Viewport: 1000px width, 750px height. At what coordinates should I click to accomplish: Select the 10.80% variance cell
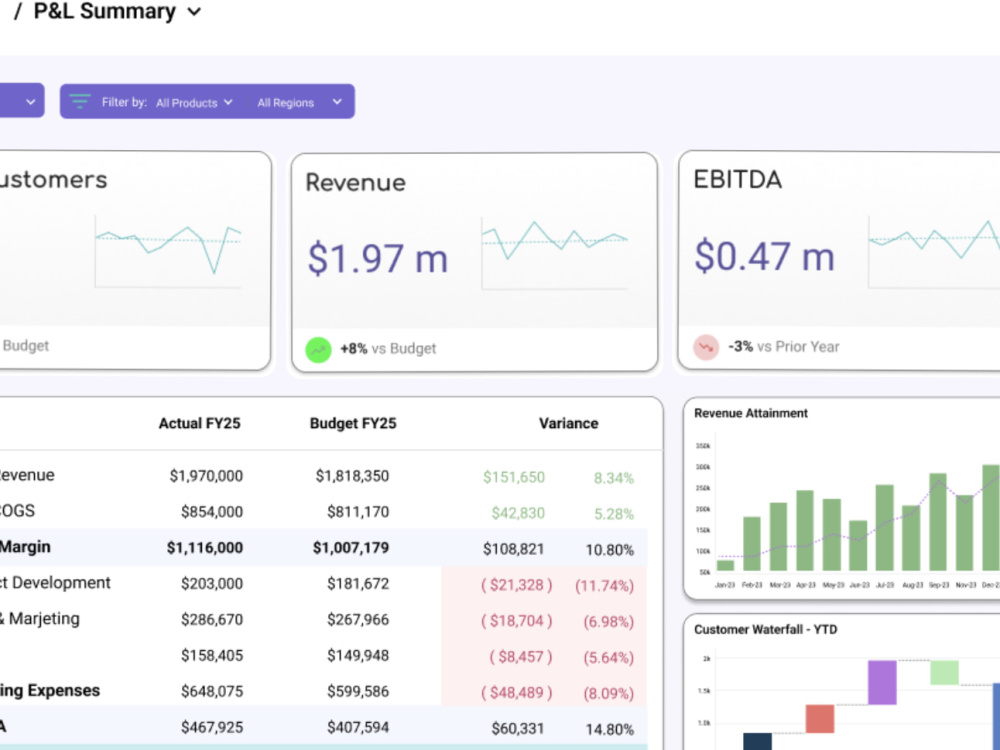point(610,550)
